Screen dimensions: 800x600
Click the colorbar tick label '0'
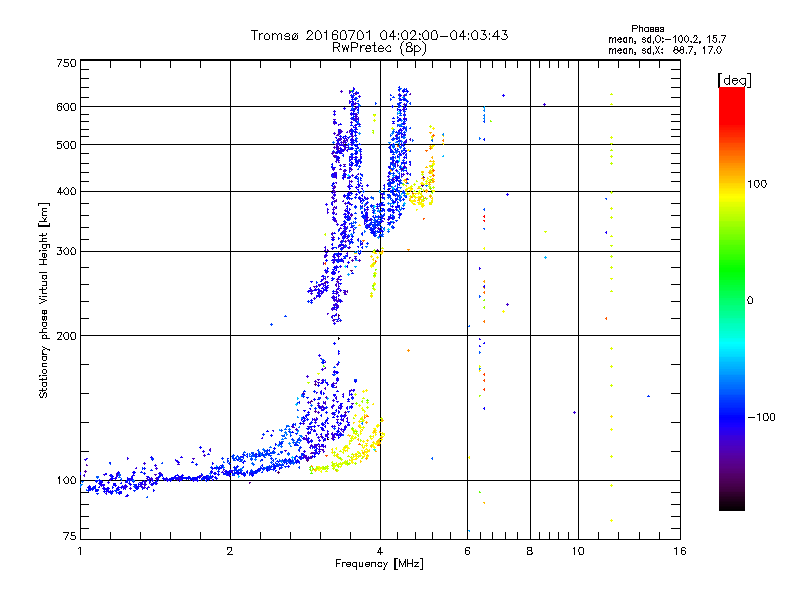click(x=750, y=301)
